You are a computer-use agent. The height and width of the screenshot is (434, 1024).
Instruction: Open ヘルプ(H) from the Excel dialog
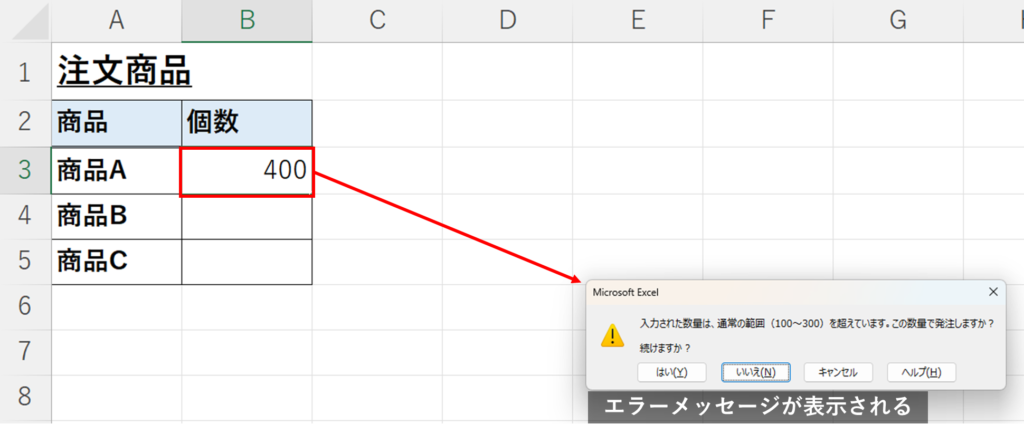[x=921, y=373]
